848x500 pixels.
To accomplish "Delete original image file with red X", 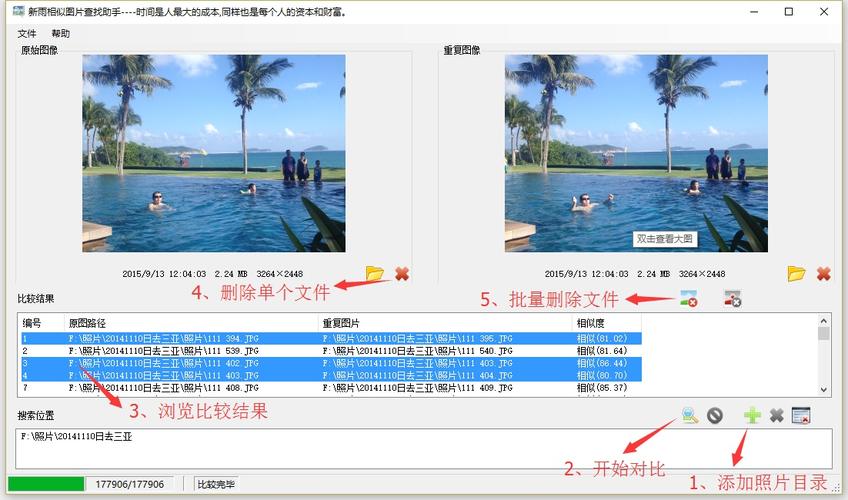I will point(402,274).
